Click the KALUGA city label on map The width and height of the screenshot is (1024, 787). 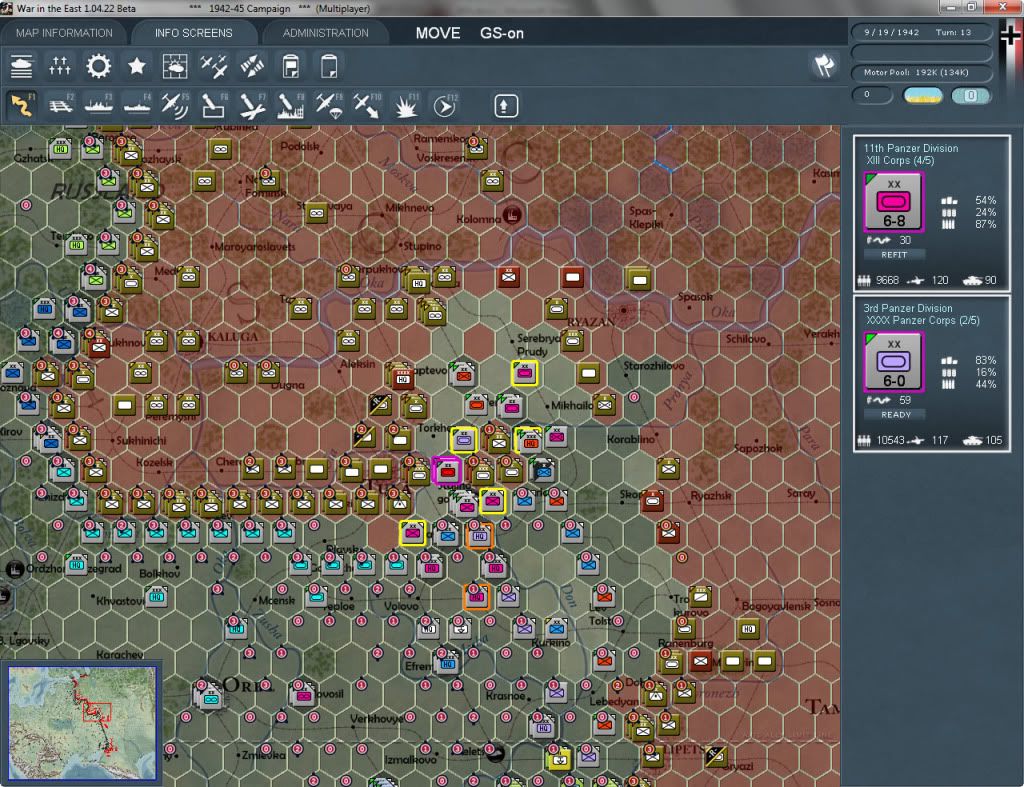pyautogui.click(x=232, y=337)
